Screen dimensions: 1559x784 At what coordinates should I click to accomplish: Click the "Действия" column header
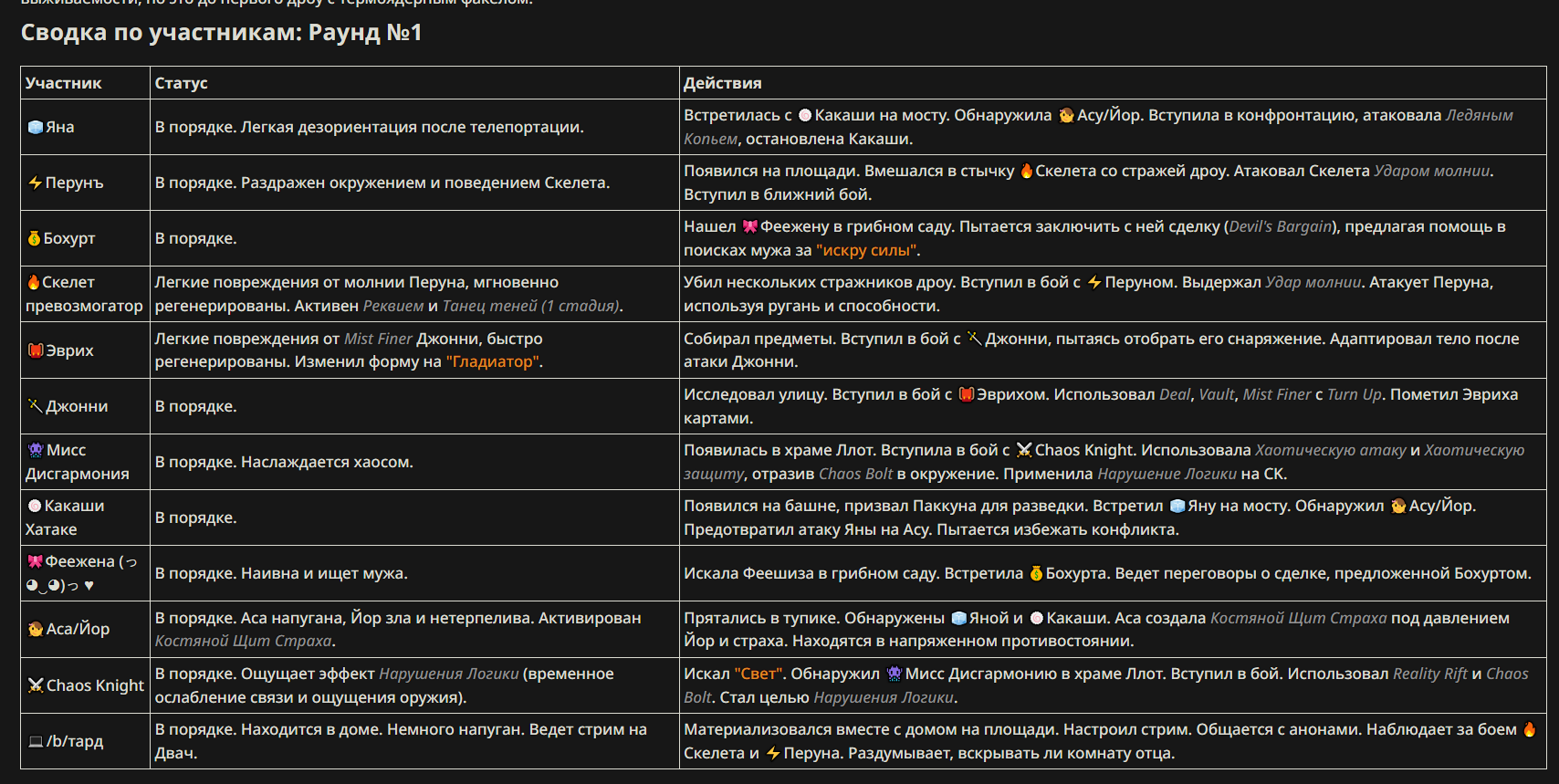tap(723, 83)
